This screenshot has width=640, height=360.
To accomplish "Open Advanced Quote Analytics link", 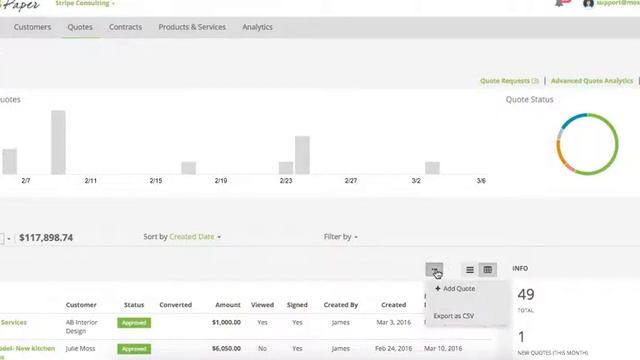I will [592, 81].
